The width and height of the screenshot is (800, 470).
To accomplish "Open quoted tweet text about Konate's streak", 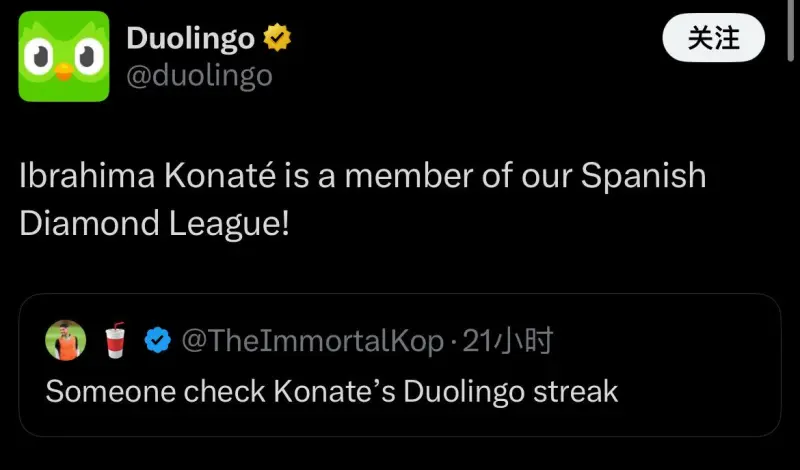I will (331, 390).
